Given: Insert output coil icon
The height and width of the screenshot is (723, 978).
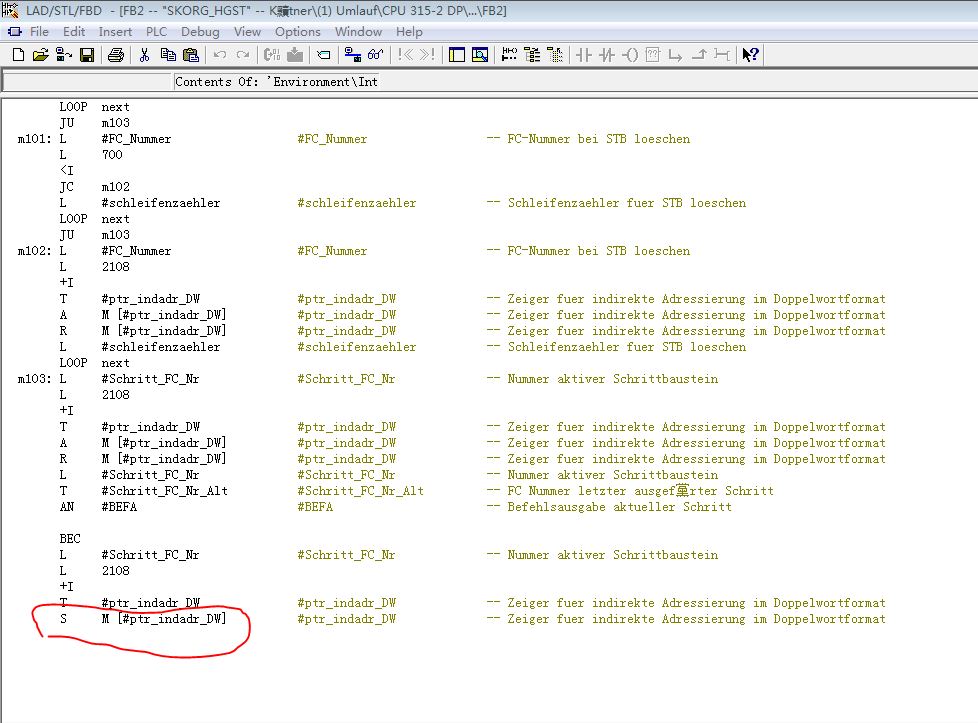Looking at the screenshot, I should tap(630, 55).
